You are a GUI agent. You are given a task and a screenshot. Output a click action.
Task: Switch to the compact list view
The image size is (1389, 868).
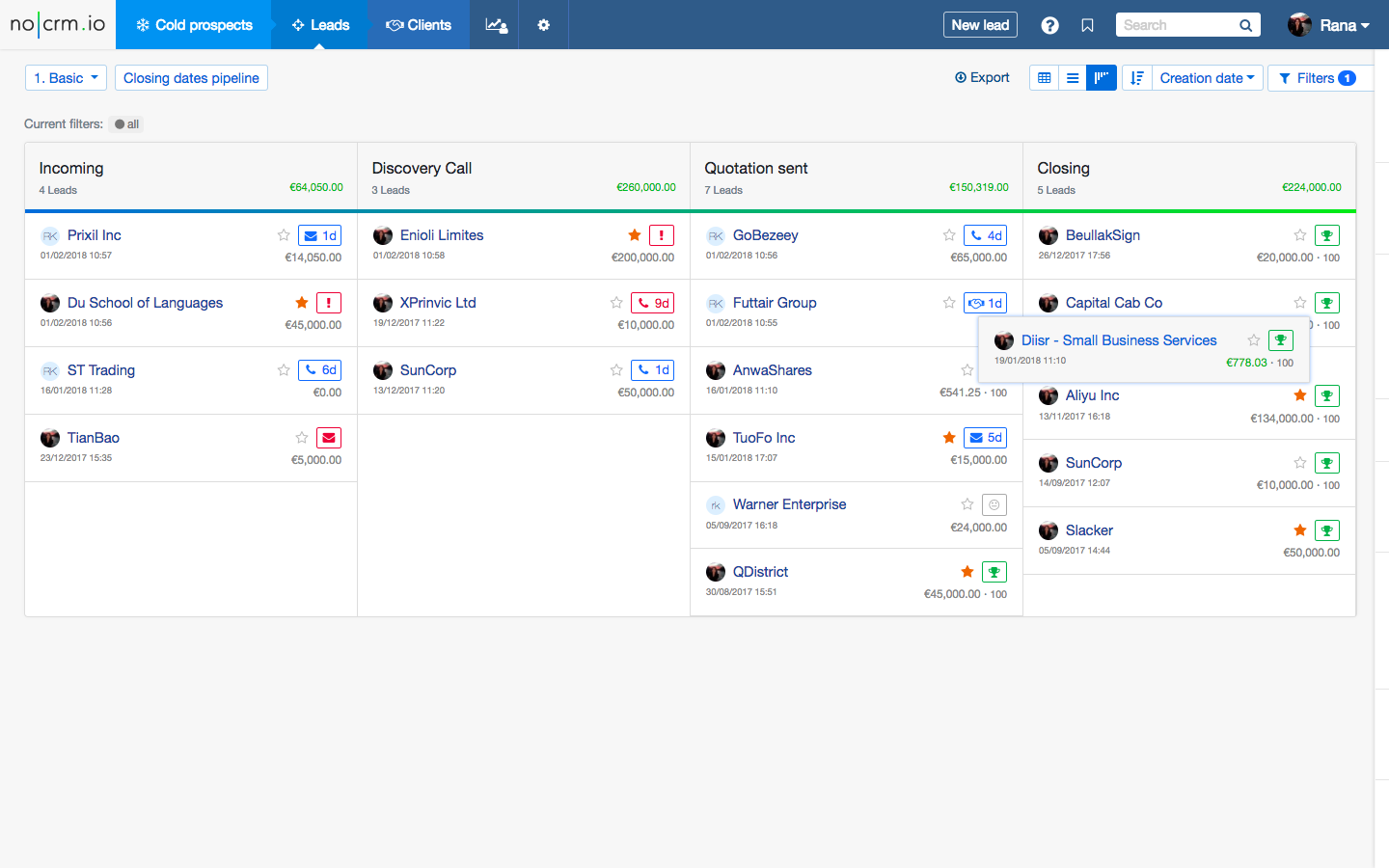click(x=1073, y=78)
